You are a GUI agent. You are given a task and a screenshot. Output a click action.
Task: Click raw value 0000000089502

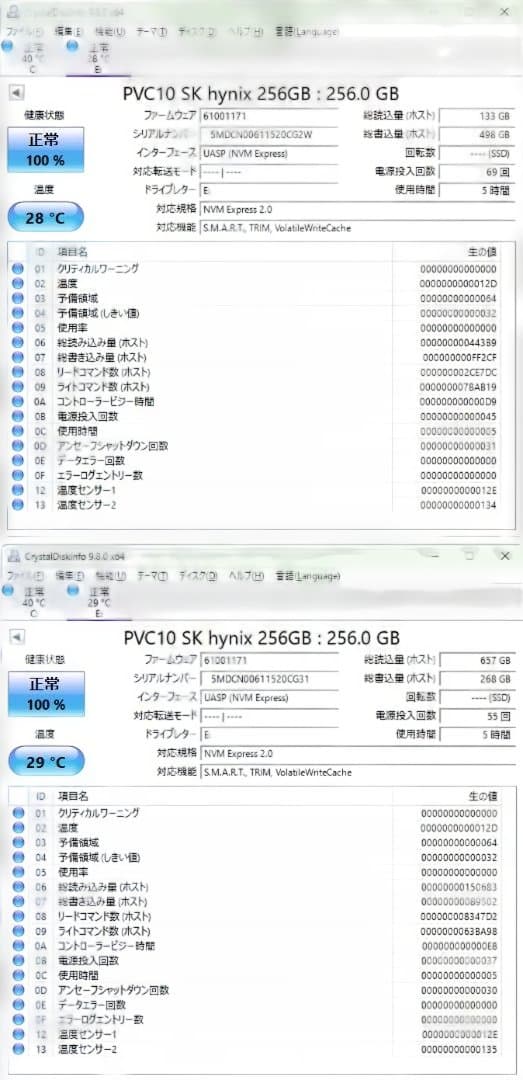tap(458, 902)
